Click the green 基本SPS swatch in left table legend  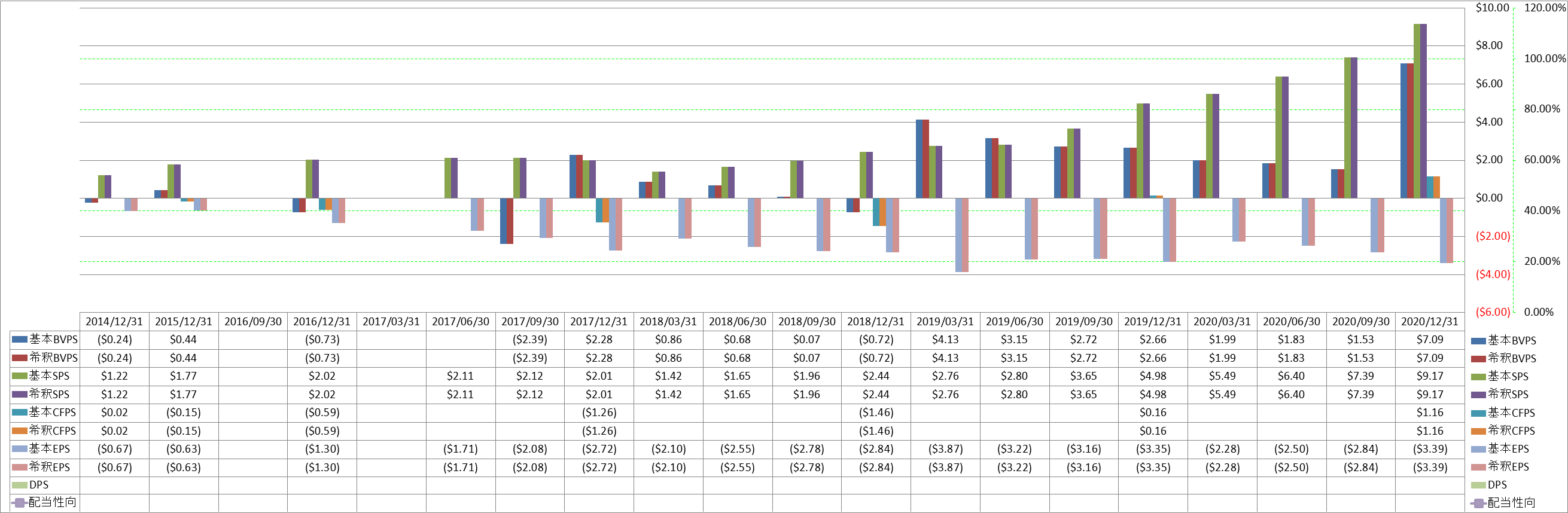[20, 376]
